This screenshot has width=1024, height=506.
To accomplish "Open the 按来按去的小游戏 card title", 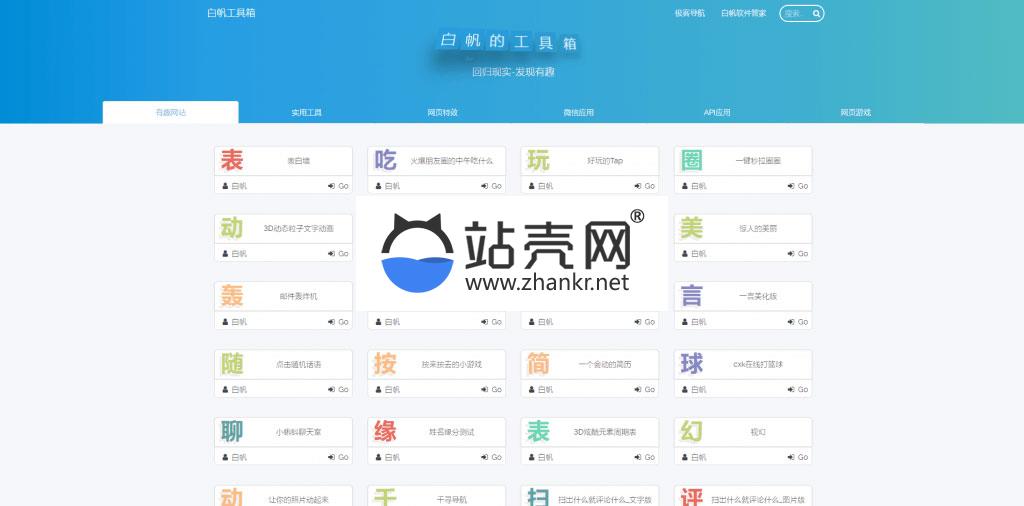I will [452, 364].
